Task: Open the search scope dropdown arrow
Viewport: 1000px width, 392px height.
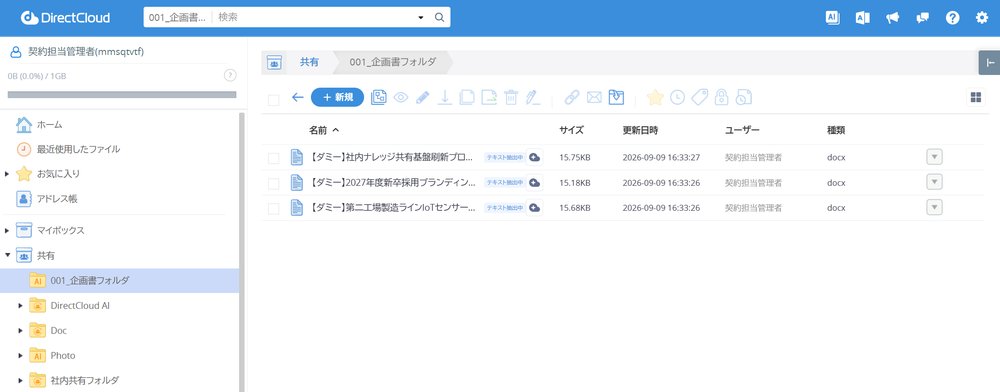Action: [x=421, y=18]
